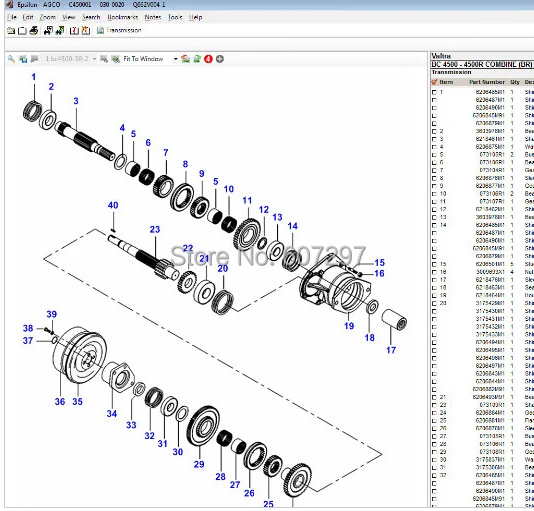The height and width of the screenshot is (511, 534).
Task: Click callout number 19 housing label
Action: click(x=349, y=326)
